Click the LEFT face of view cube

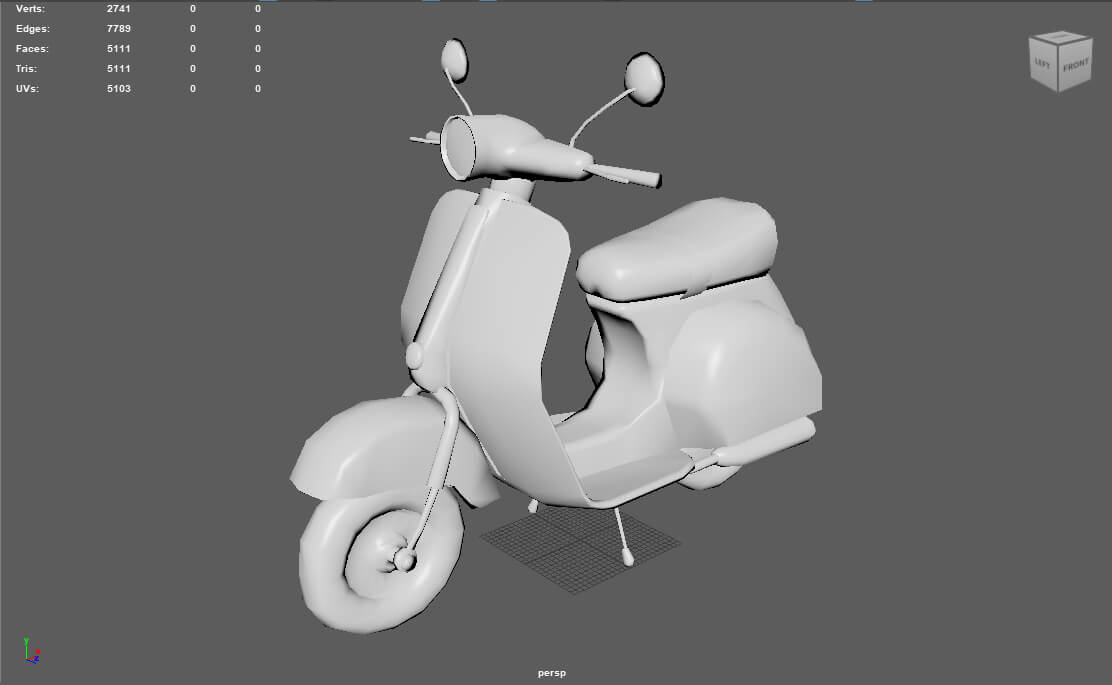[1043, 64]
